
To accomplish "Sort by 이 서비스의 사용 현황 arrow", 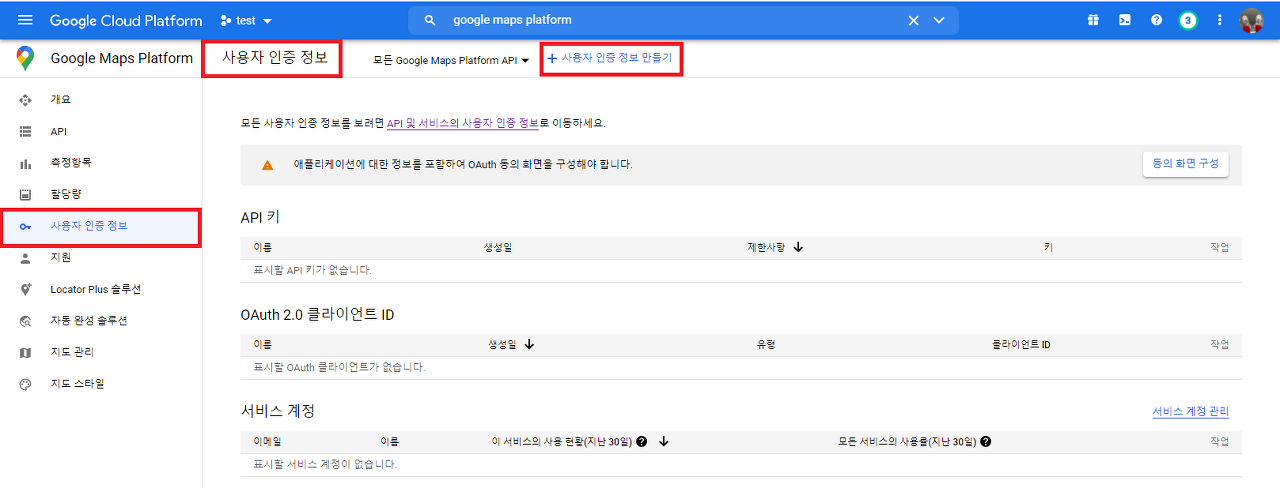I will tap(663, 441).
